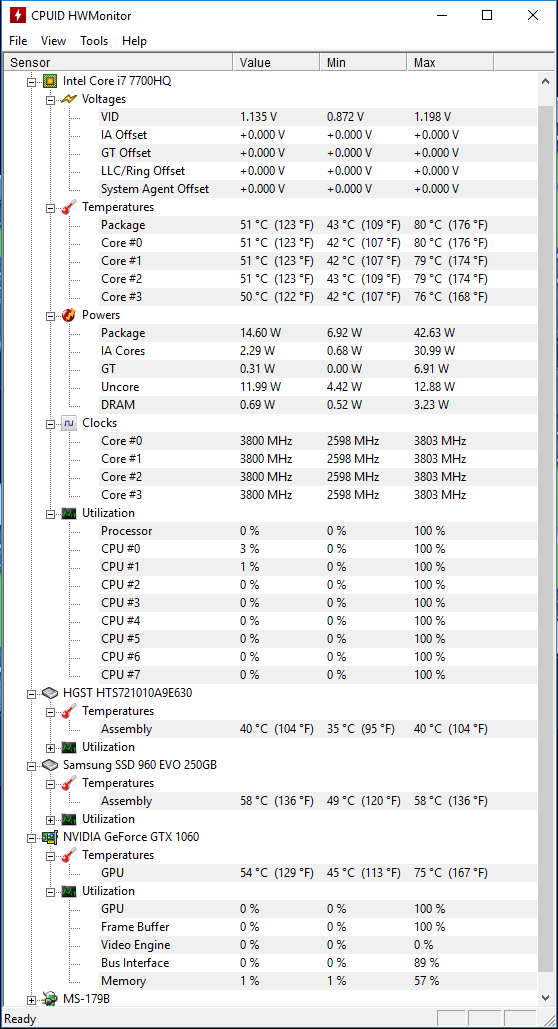Click the Intel Core i7 7700HQ CPU chip icon

(x=49, y=81)
